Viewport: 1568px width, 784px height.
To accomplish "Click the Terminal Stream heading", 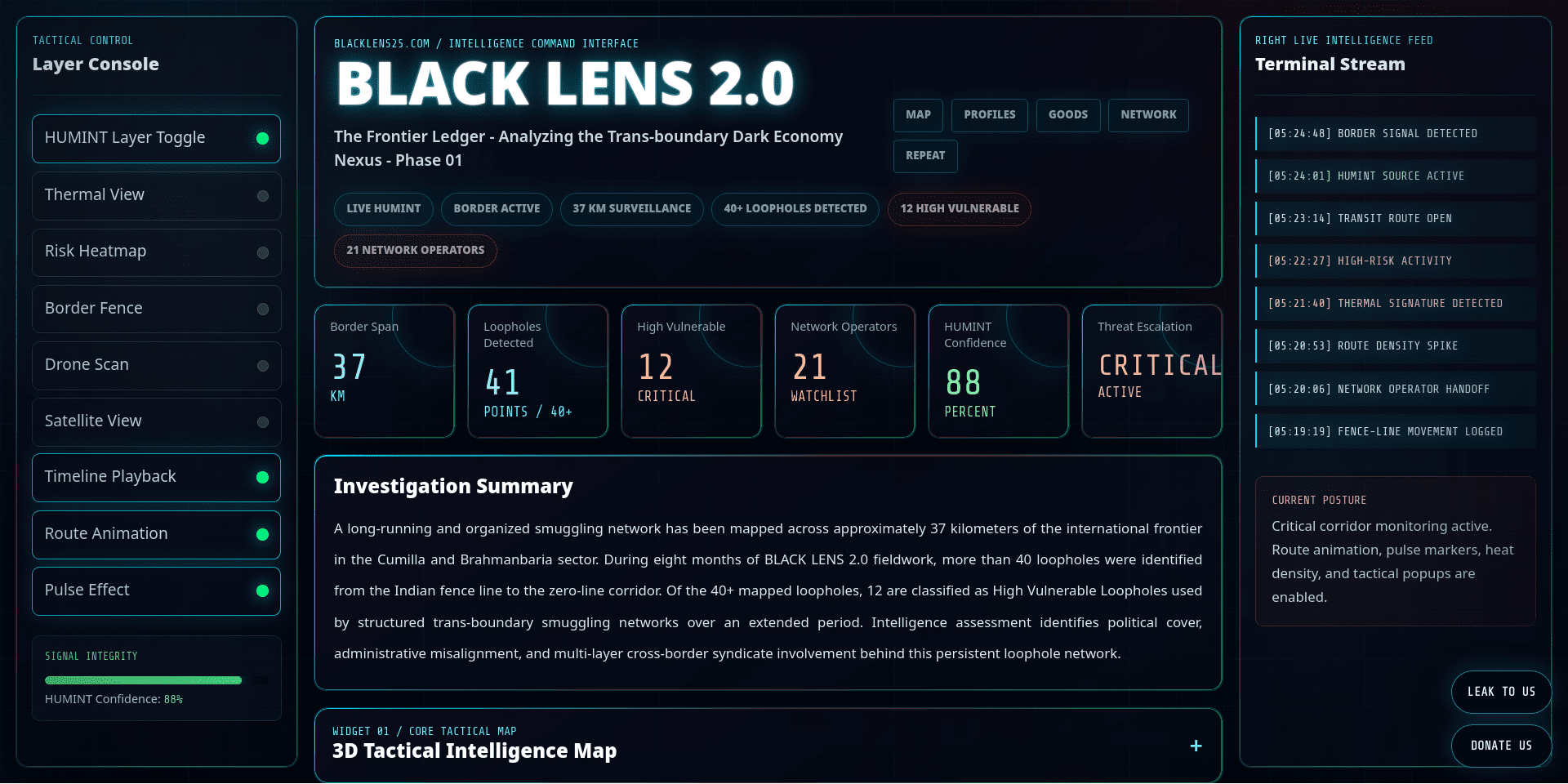I will pyautogui.click(x=1330, y=65).
